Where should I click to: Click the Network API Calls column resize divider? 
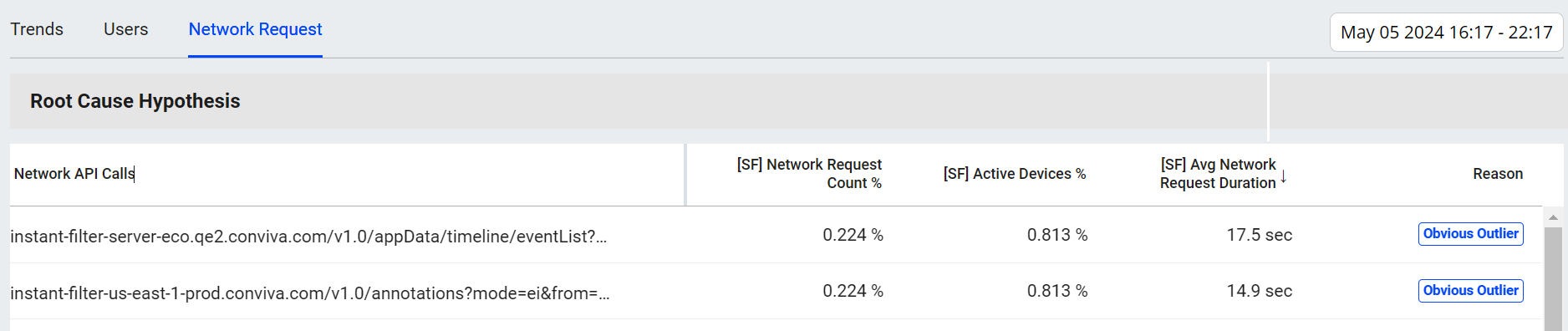pos(685,175)
